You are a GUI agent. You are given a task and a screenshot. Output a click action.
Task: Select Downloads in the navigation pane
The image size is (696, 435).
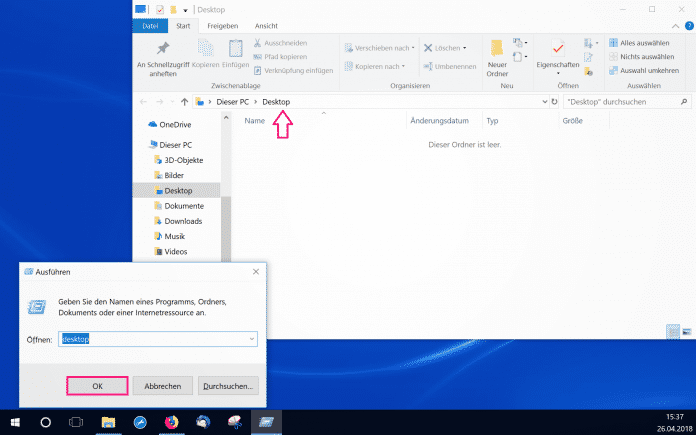coord(183,221)
